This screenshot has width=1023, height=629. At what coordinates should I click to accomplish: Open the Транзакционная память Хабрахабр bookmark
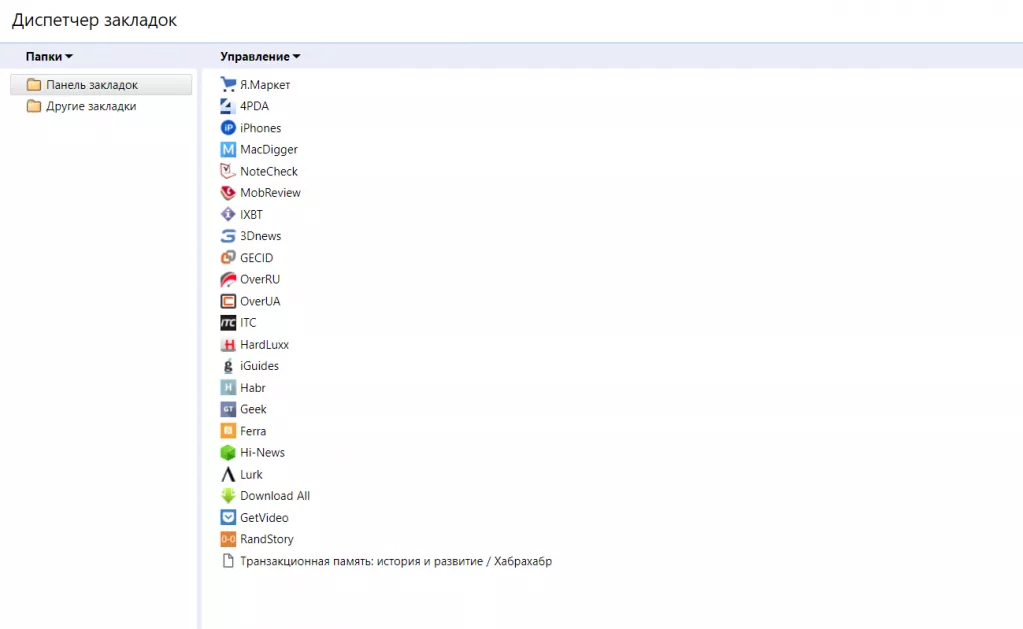(x=395, y=560)
